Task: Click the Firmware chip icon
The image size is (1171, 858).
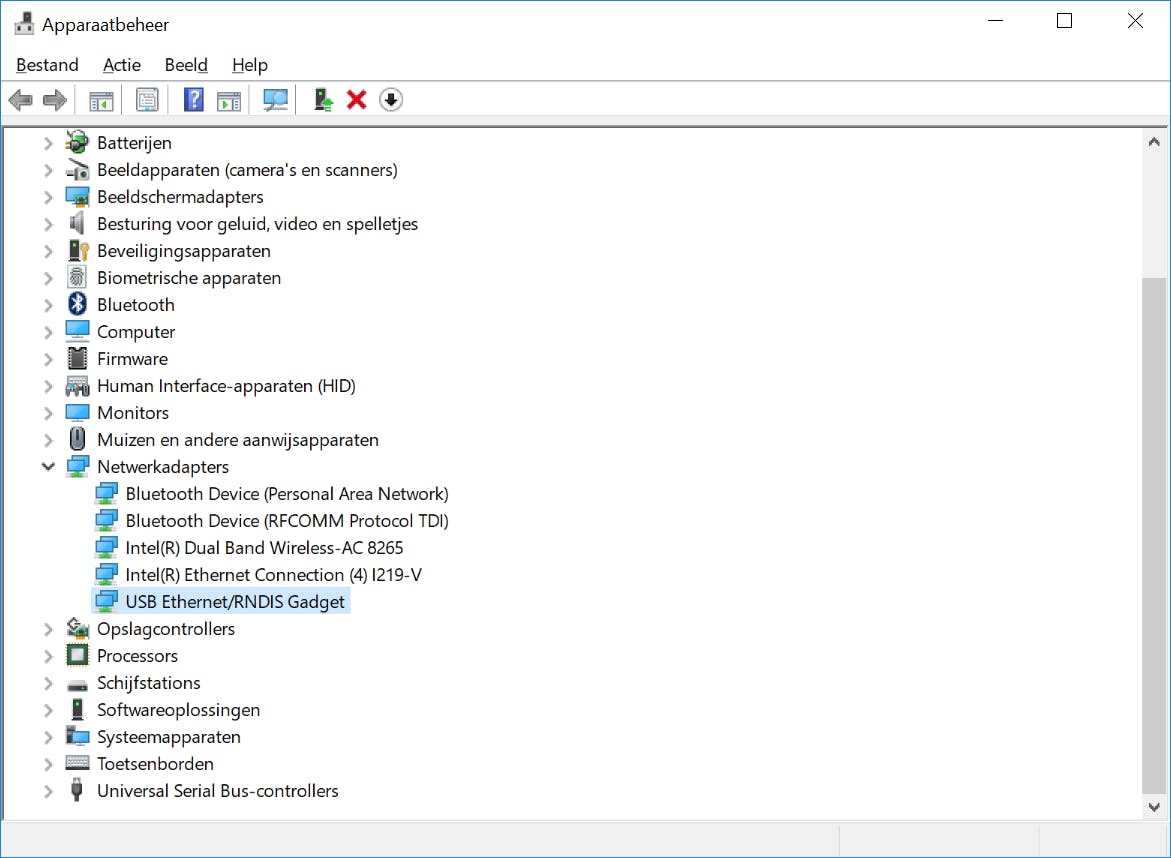Action: tap(77, 358)
